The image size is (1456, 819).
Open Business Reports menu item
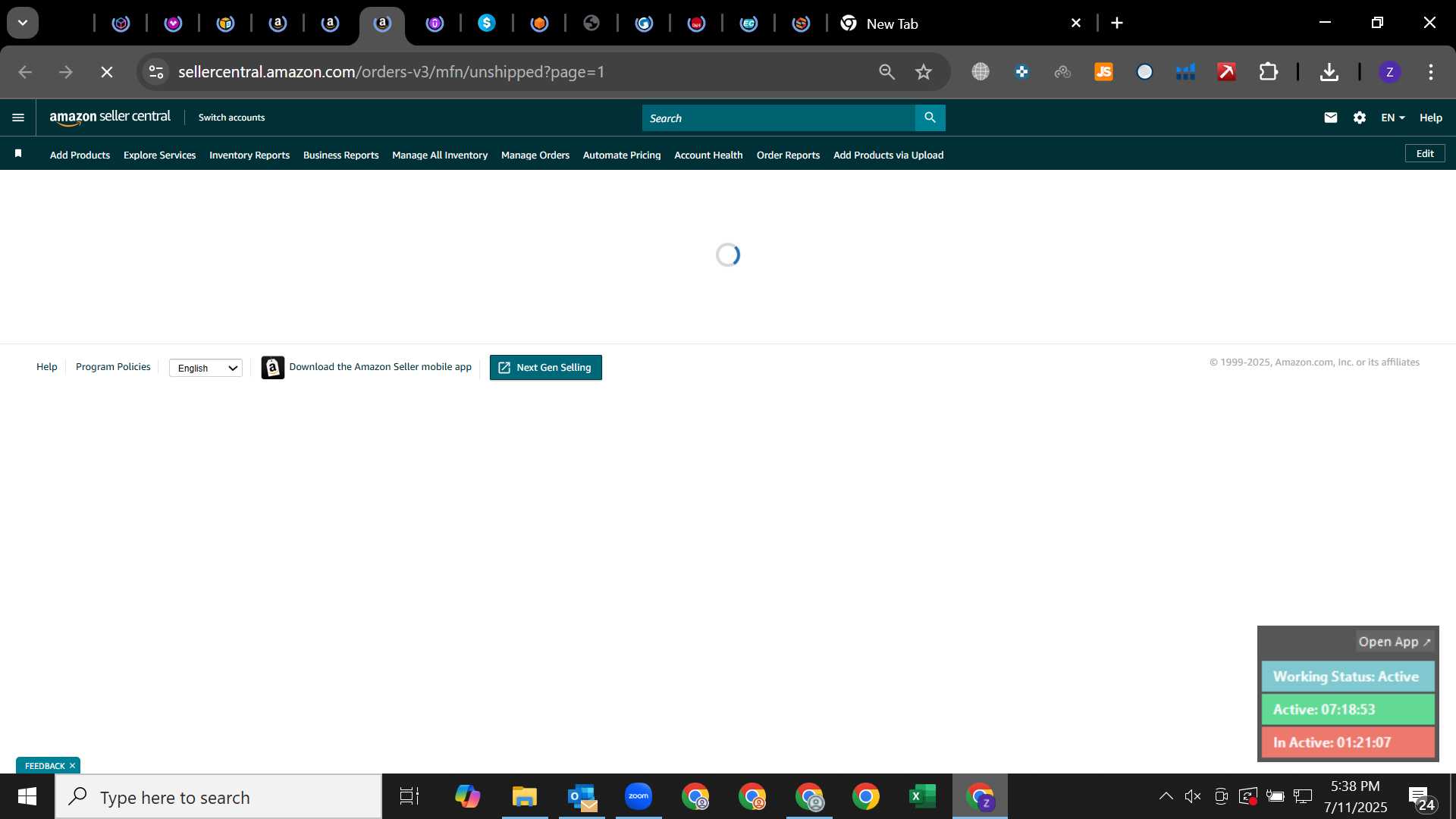click(x=340, y=155)
